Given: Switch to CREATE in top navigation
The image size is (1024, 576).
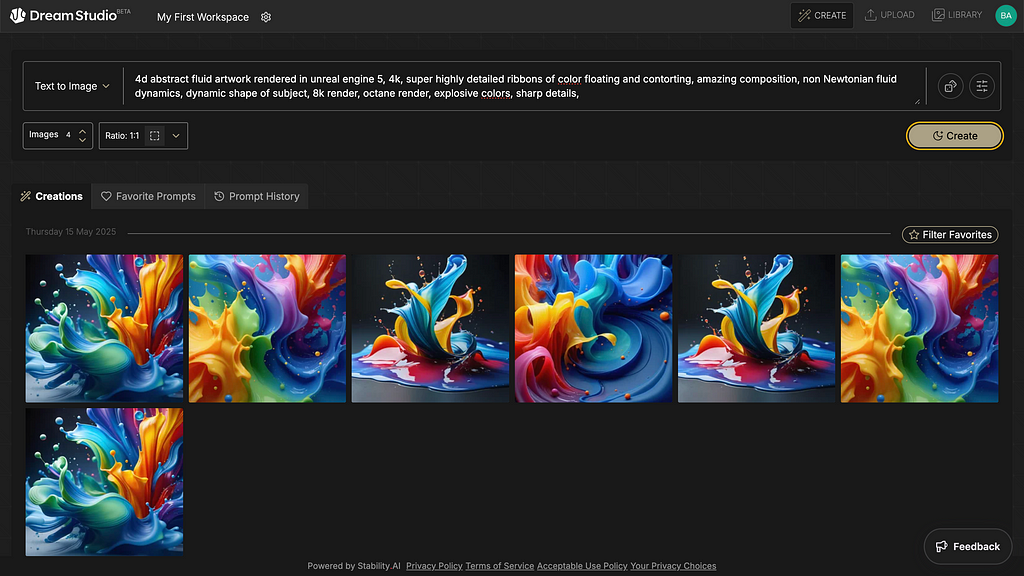Looking at the screenshot, I should (x=822, y=15).
